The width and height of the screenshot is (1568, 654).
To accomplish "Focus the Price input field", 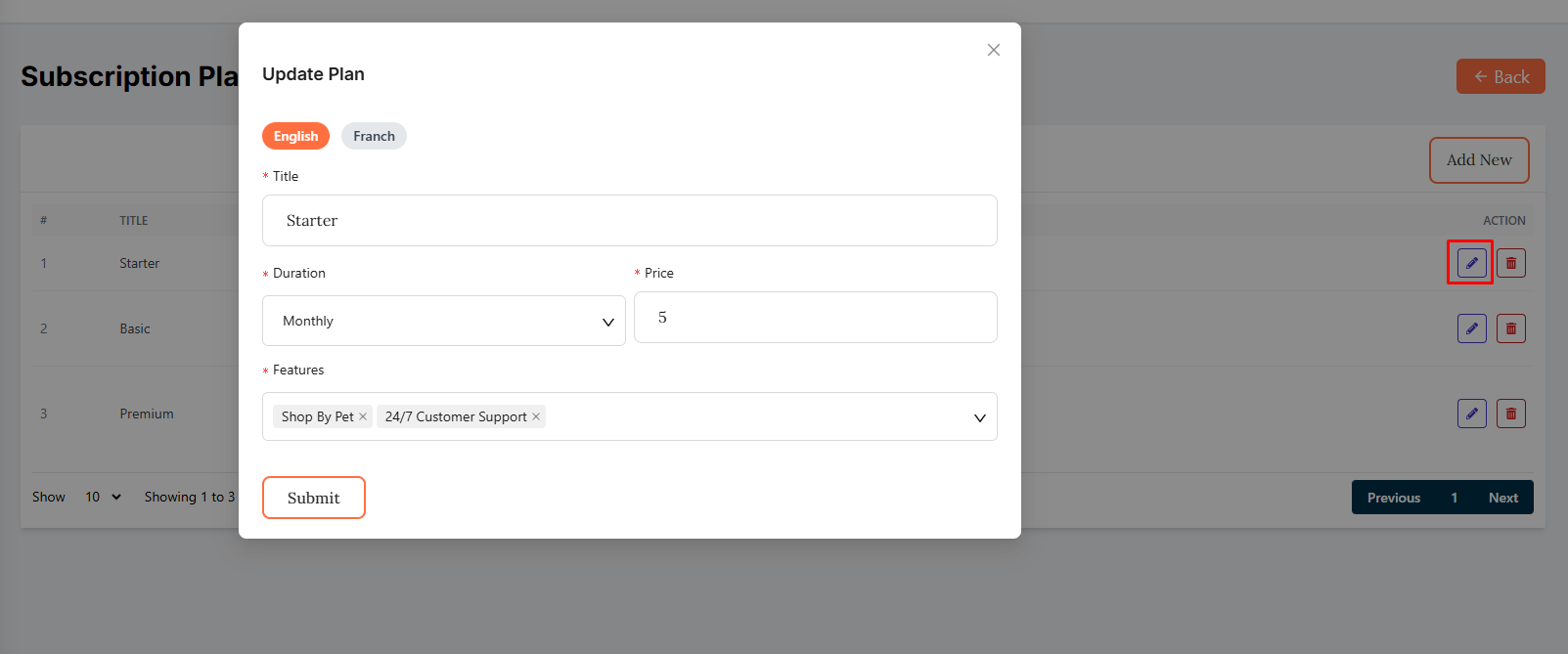I will [x=815, y=318].
